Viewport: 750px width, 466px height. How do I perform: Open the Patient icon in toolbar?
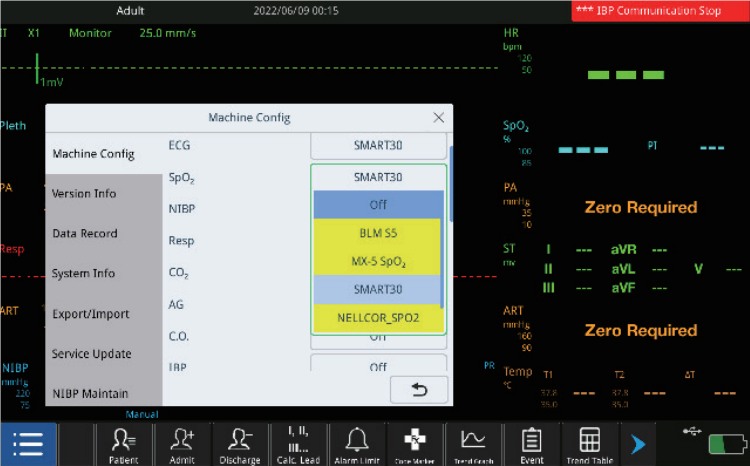coord(124,444)
